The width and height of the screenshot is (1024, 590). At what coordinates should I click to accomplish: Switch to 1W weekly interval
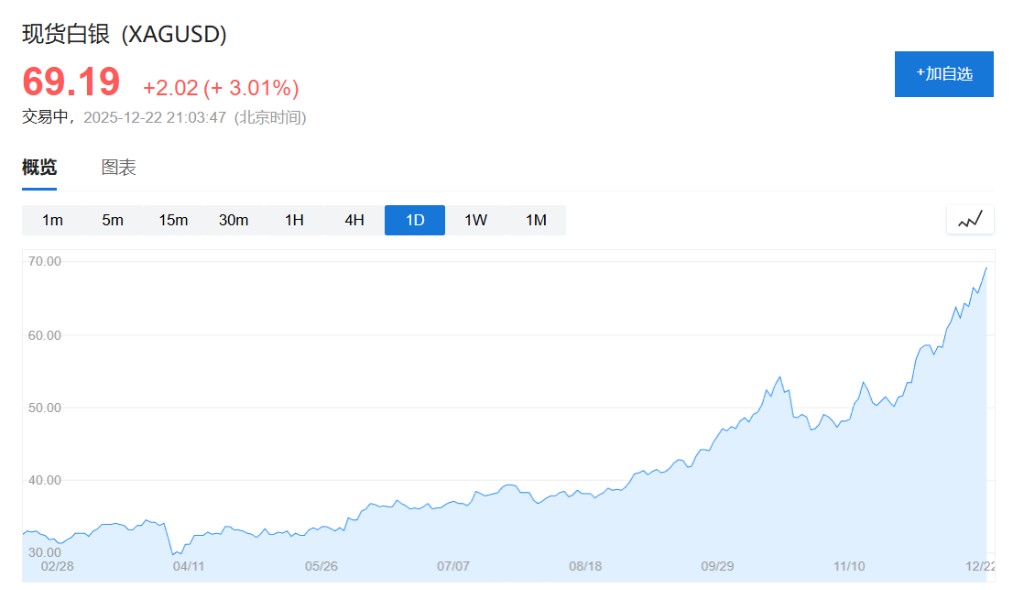pos(476,220)
